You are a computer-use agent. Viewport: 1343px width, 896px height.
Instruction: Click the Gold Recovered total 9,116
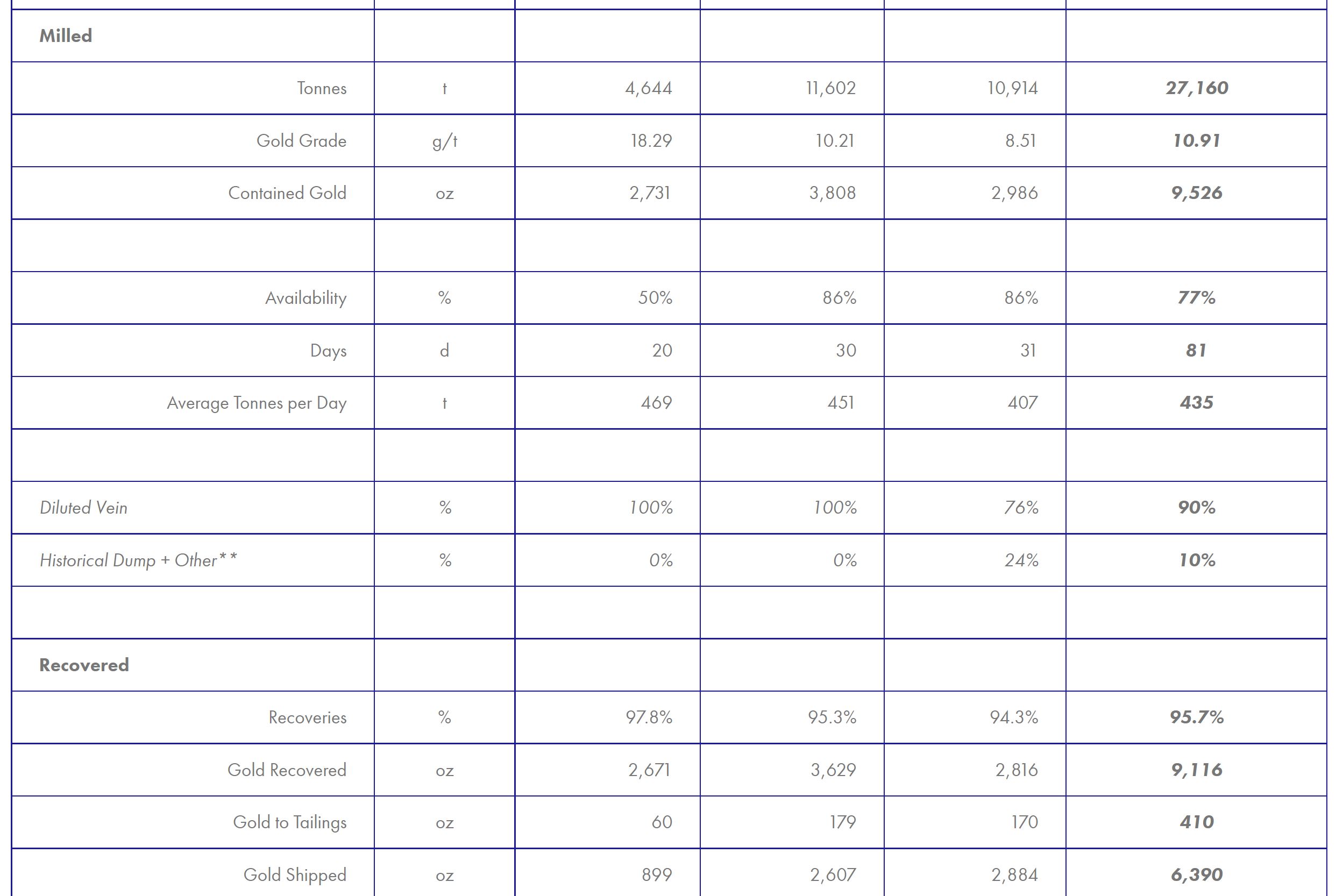pos(1197,770)
